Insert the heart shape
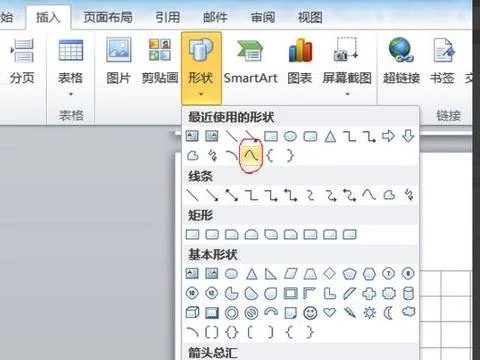This screenshot has height=360, width=480. pyautogui.click(x=330, y=313)
